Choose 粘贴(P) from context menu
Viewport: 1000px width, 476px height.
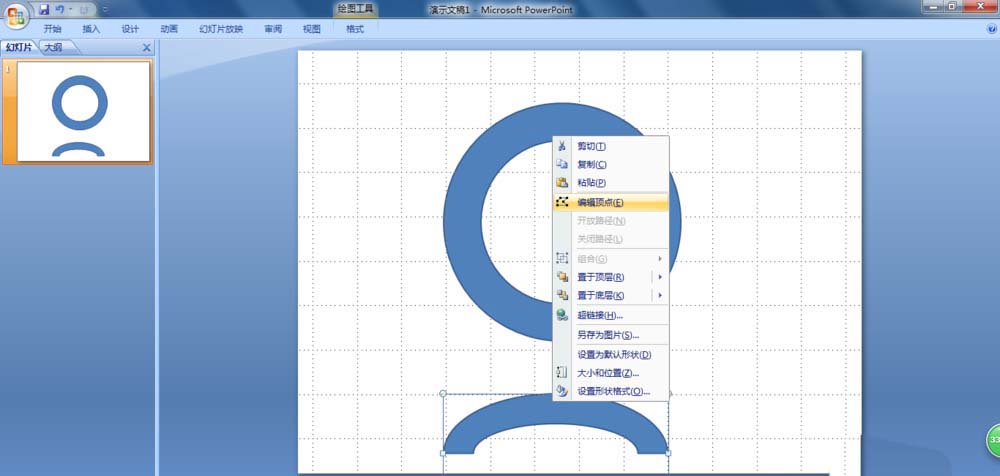tap(610, 182)
